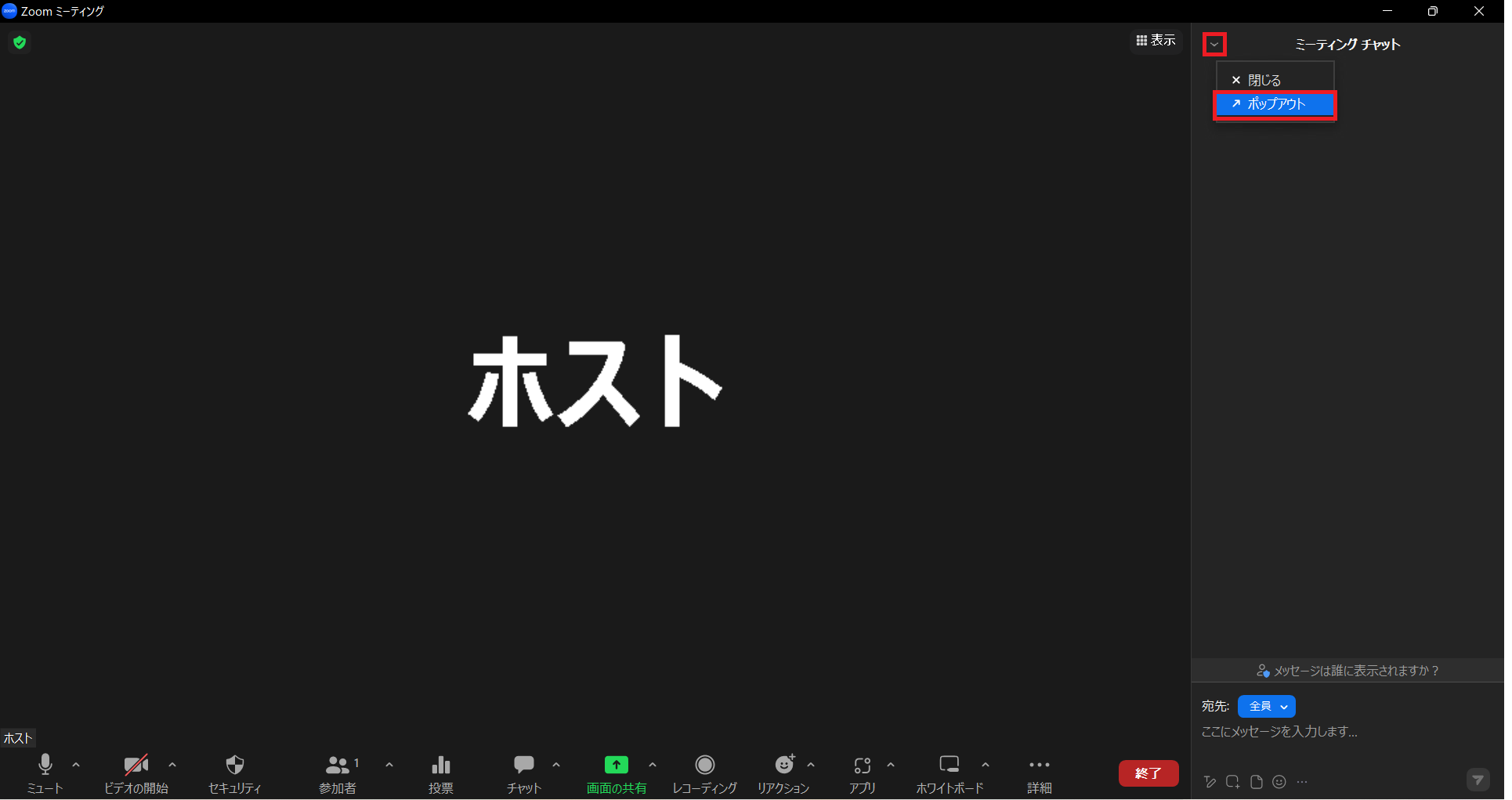Expand the recipient 全員 dropdown
This screenshot has width=1512, height=800.
(x=1267, y=707)
